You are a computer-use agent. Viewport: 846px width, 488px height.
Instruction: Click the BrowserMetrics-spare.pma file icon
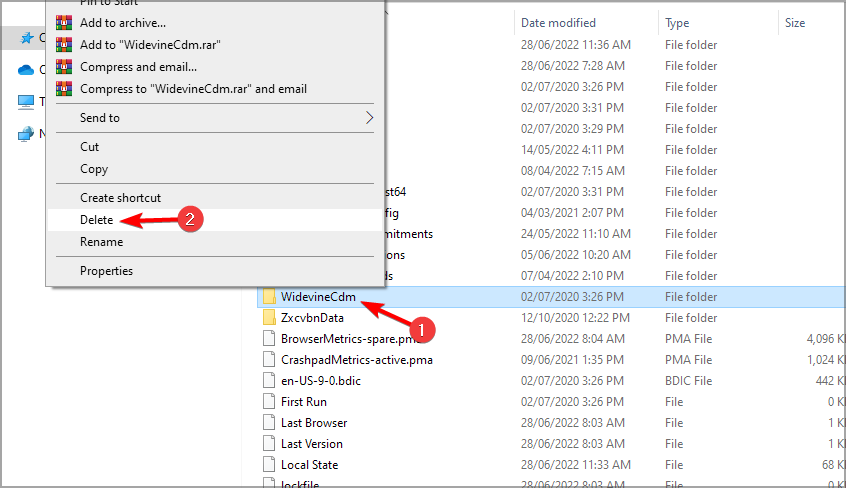[269, 338]
